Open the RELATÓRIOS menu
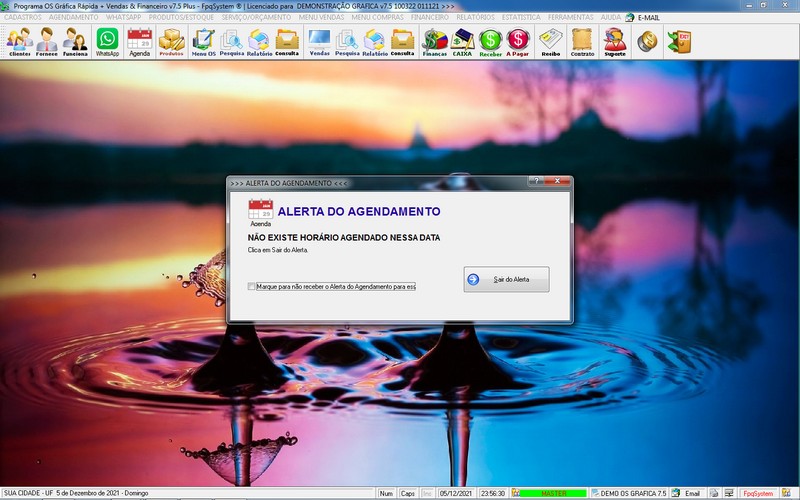This screenshot has width=800, height=500. coord(475,17)
